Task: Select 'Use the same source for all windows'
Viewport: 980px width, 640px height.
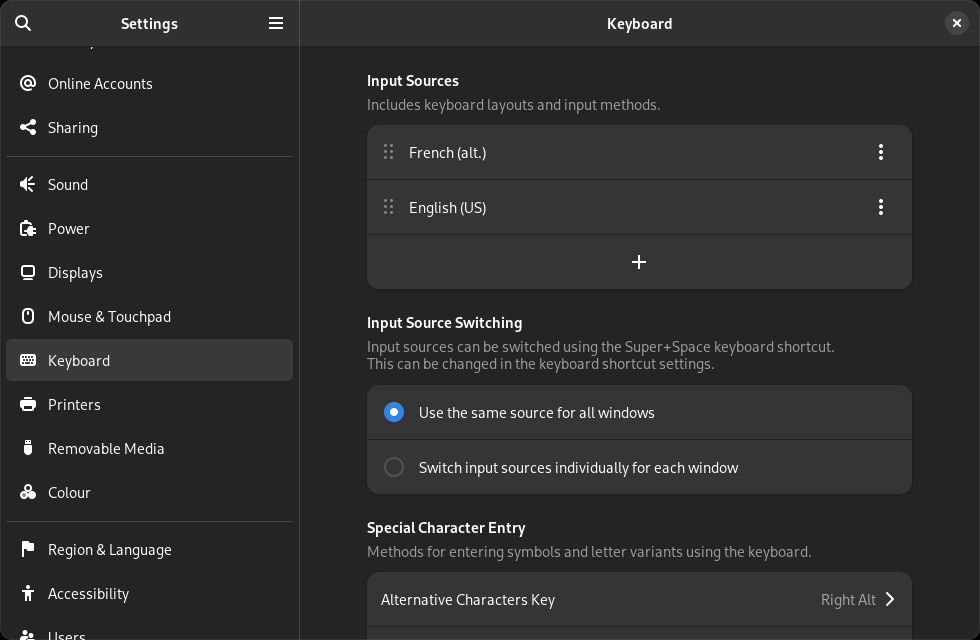Action: click(394, 412)
